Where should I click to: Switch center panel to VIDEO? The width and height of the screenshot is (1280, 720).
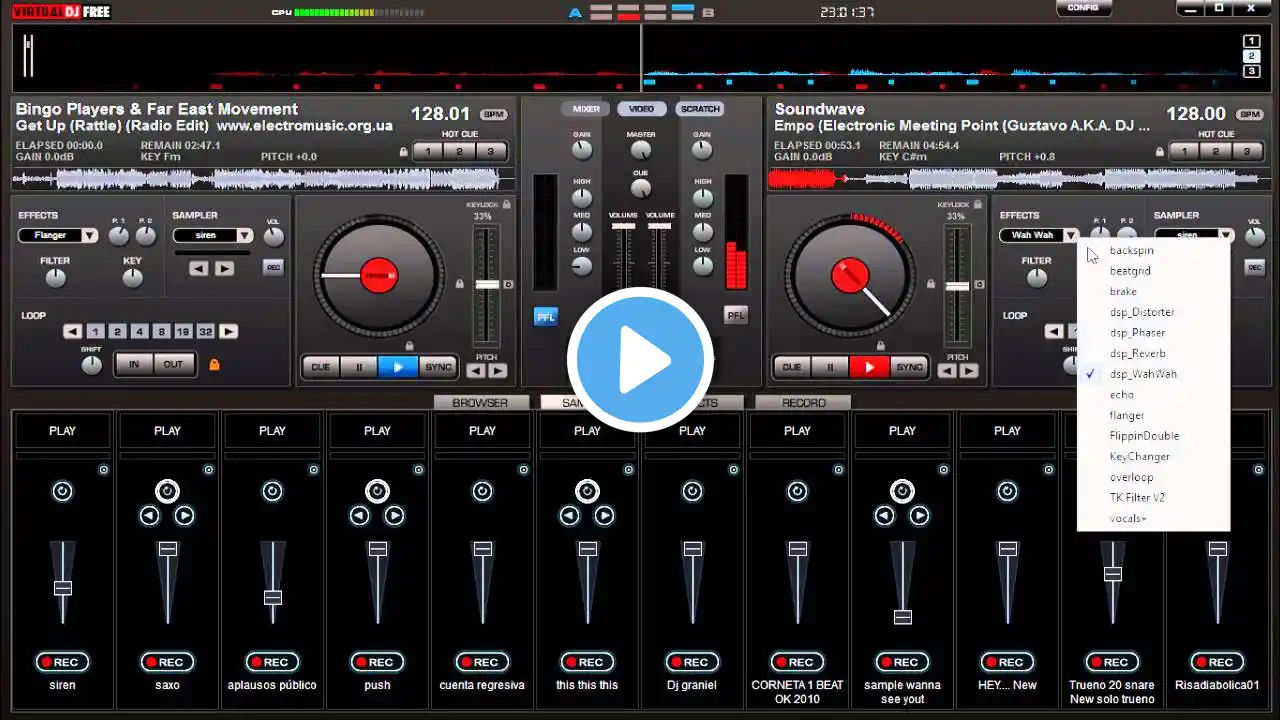pyautogui.click(x=641, y=109)
